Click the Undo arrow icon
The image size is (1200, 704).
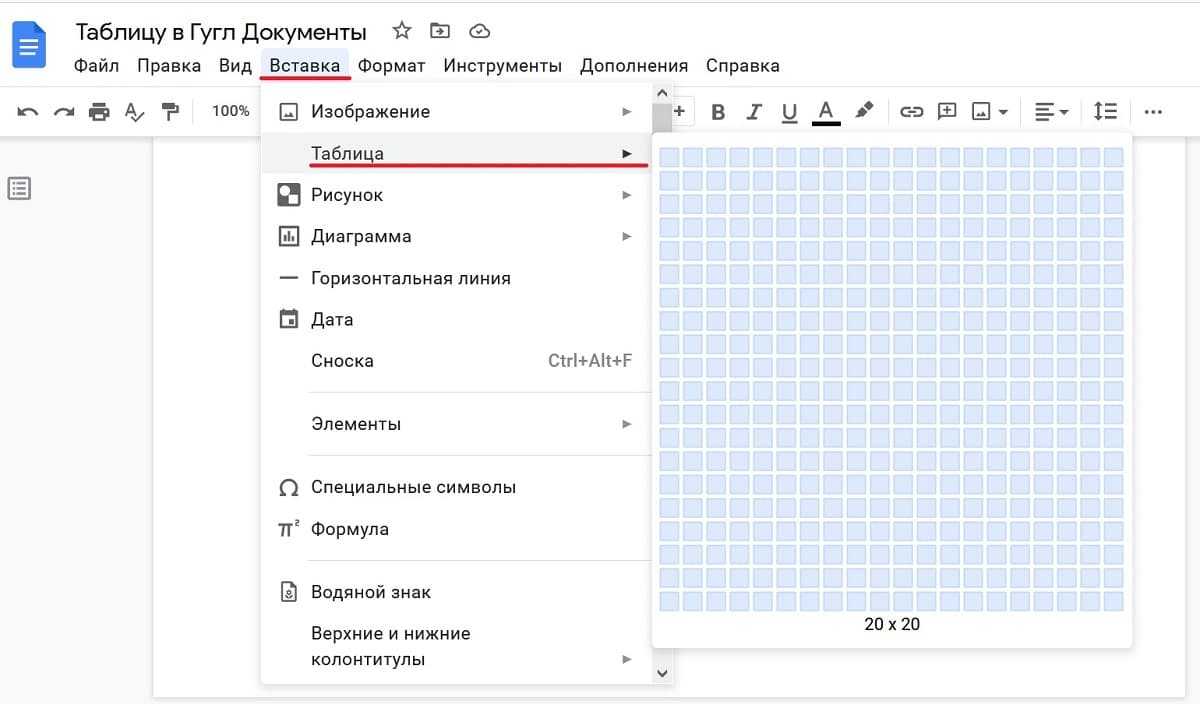[x=28, y=112]
